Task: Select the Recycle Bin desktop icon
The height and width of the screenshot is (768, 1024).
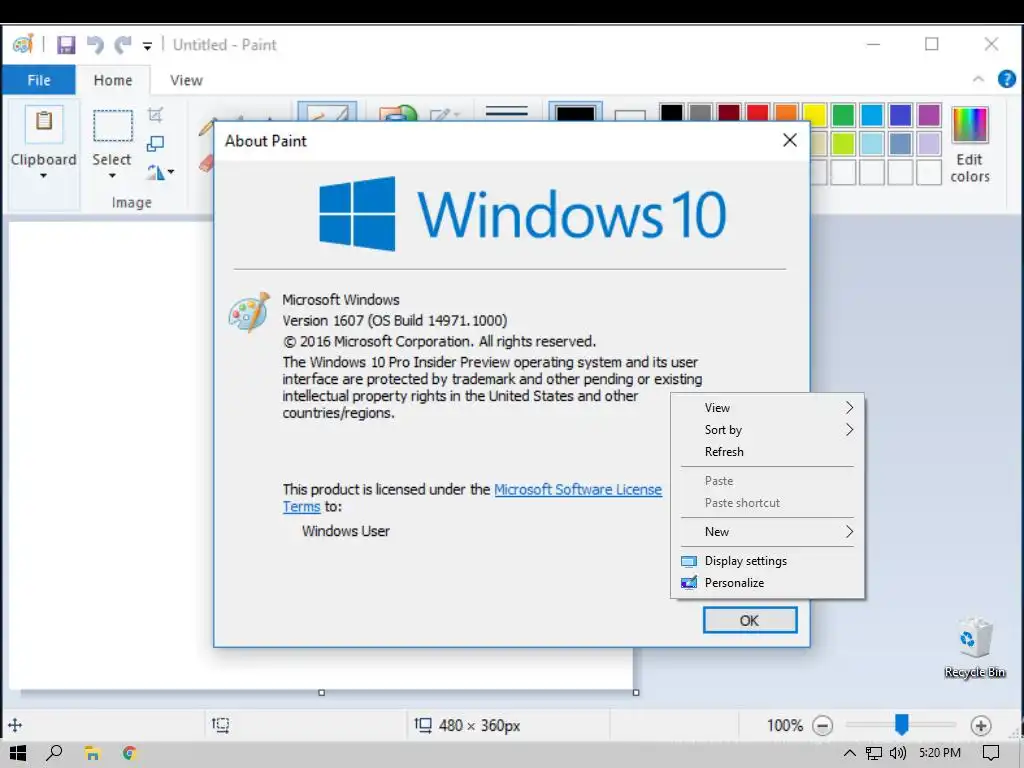Action: click(x=974, y=647)
